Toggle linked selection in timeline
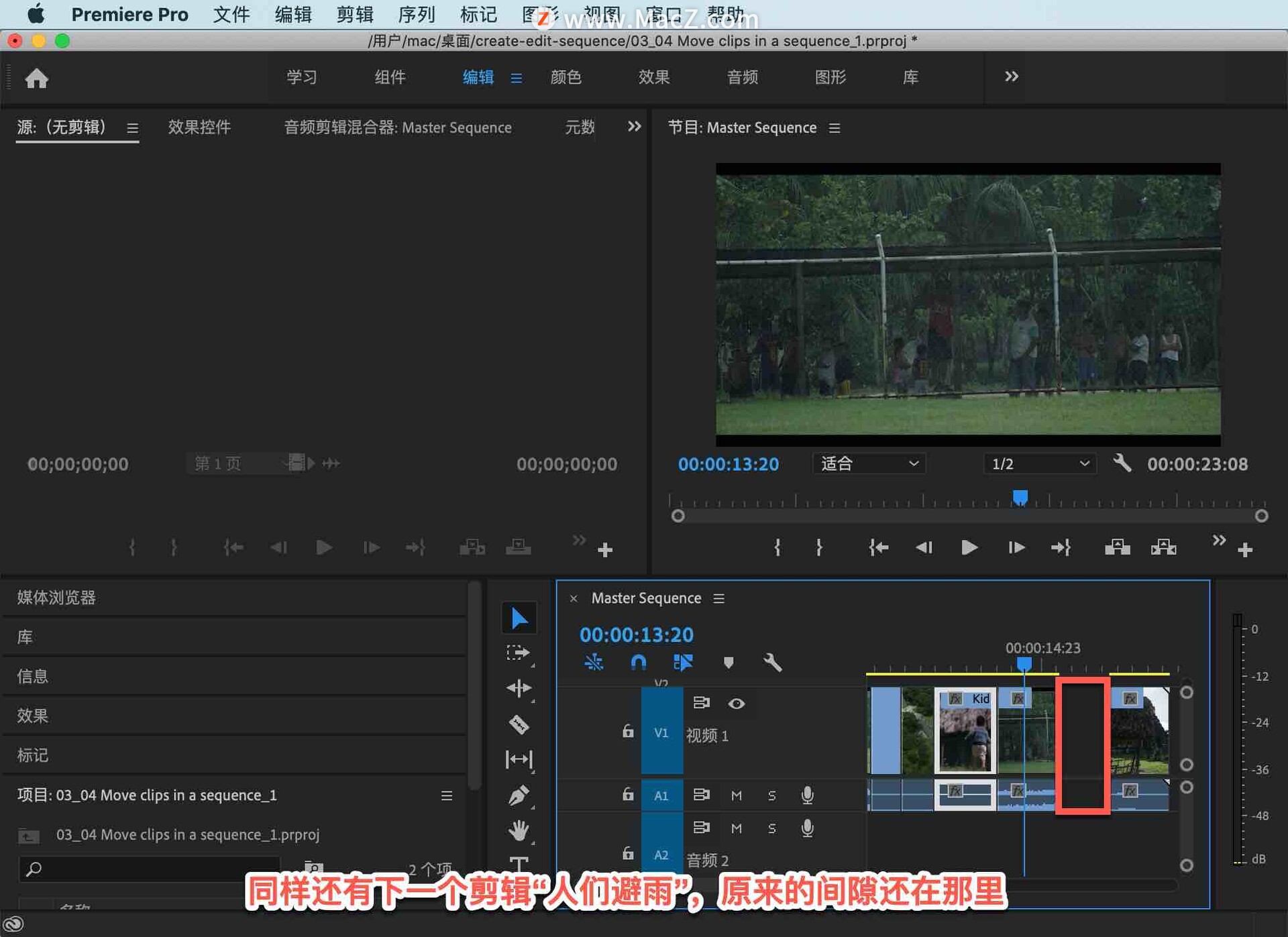1288x937 pixels. [683, 663]
